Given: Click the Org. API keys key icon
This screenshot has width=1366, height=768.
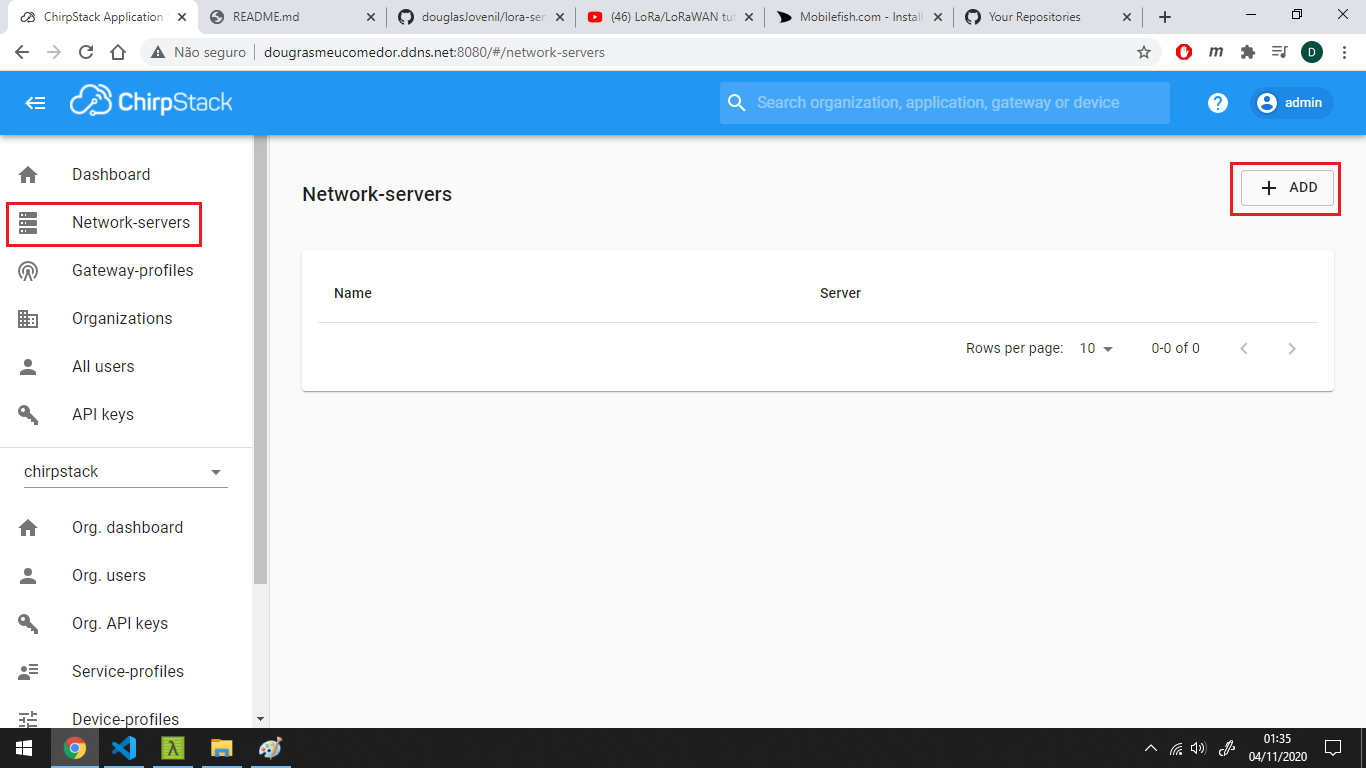Looking at the screenshot, I should [x=28, y=624].
